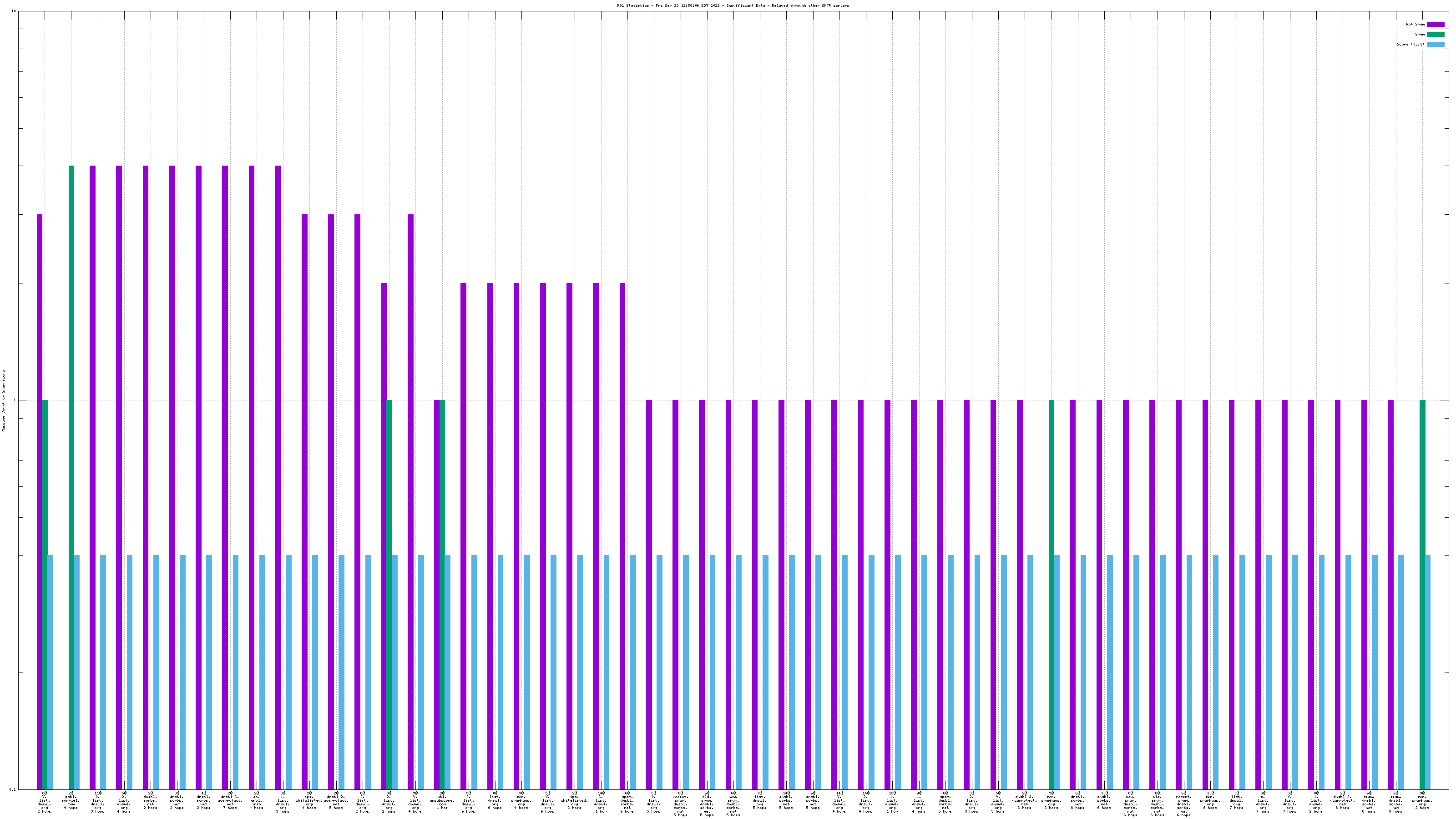
Task: Click the spam.dnsbl.sorbs.net 9 hops label
Action: (x=1395, y=803)
